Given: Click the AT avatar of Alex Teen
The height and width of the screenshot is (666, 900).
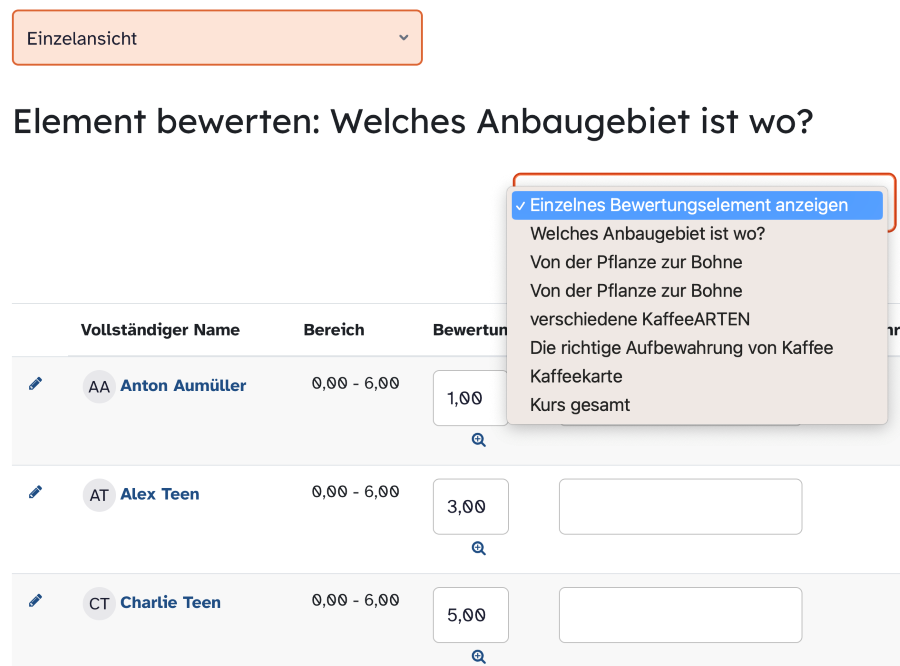Looking at the screenshot, I should (99, 494).
